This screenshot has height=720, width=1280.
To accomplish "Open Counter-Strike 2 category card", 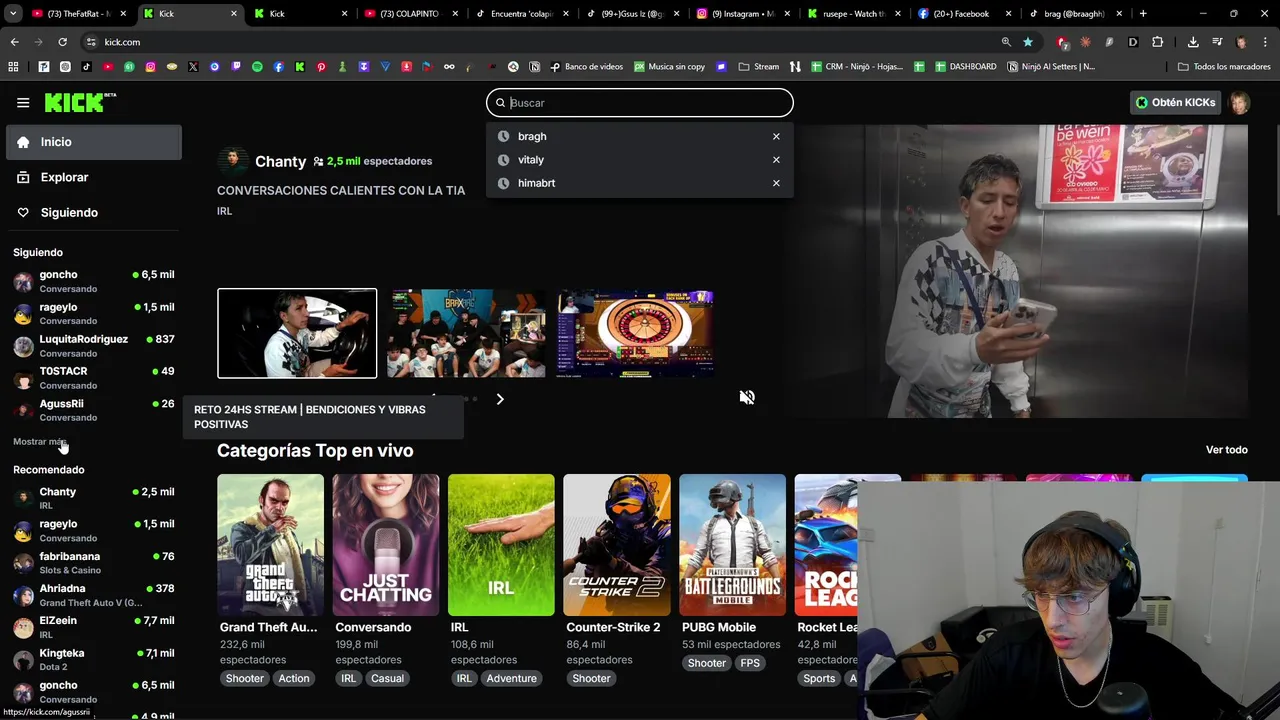I will 617,545.
